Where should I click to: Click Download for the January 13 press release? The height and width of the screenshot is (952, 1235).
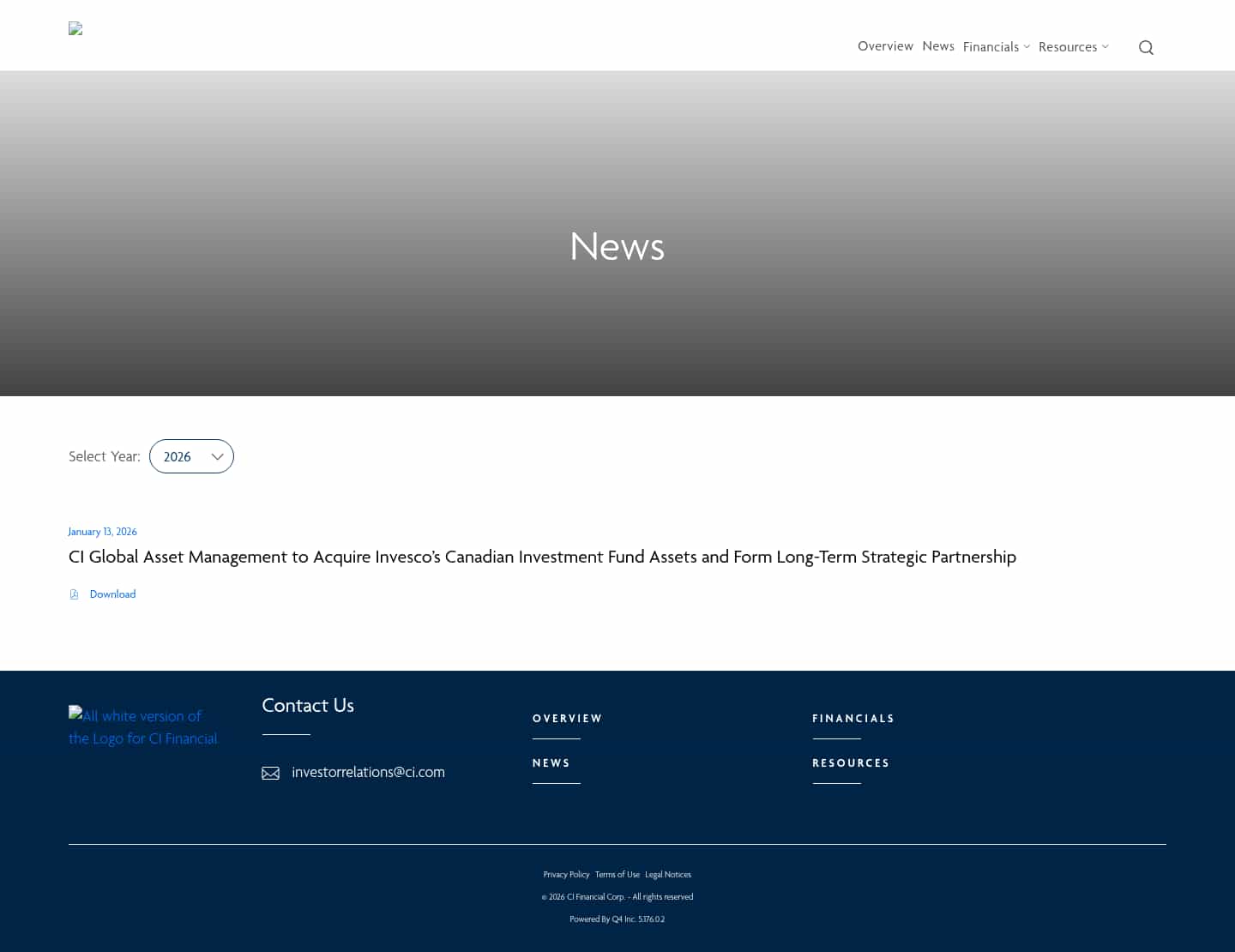click(112, 593)
